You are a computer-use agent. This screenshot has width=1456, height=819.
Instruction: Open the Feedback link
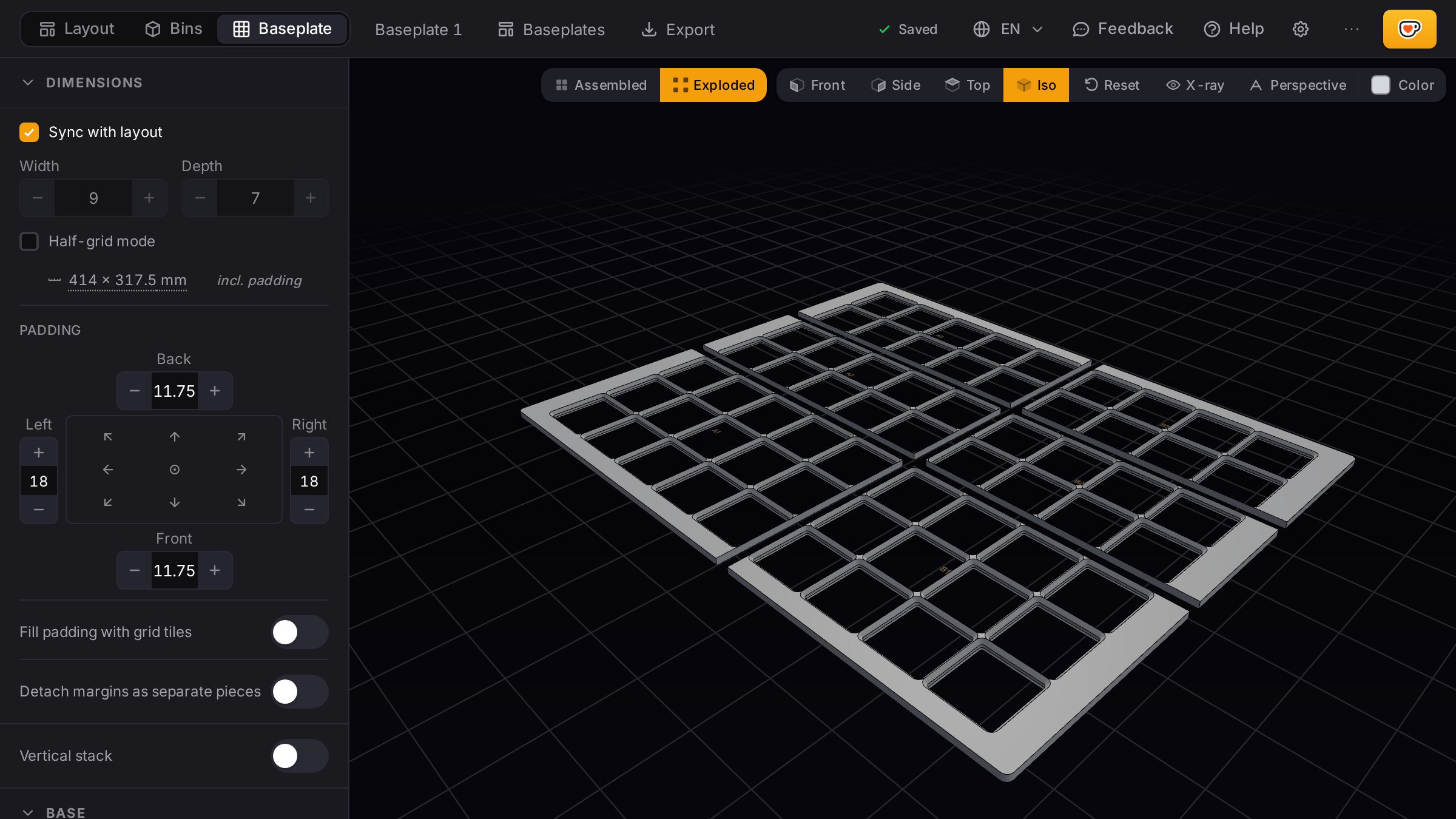(x=1123, y=29)
